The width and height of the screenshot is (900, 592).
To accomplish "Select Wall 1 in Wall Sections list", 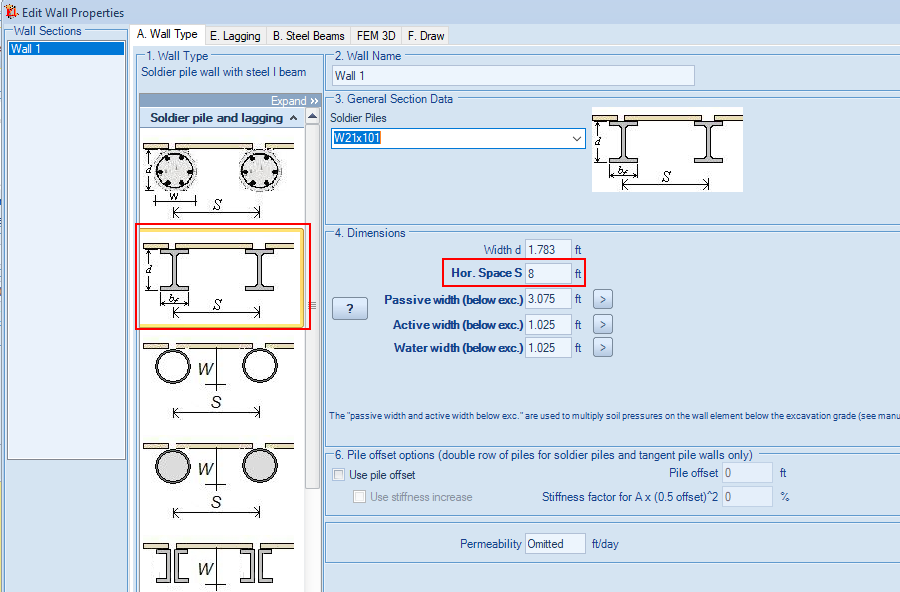I will 66,49.
